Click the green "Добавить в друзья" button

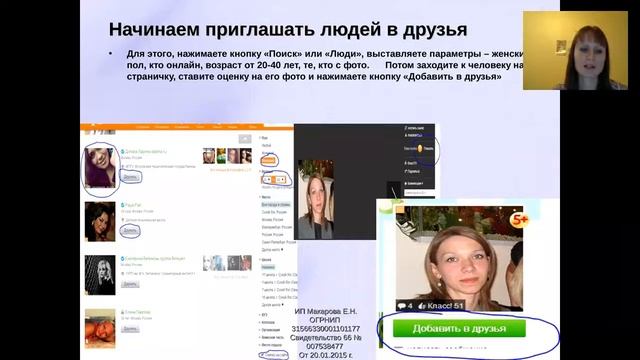(459, 329)
